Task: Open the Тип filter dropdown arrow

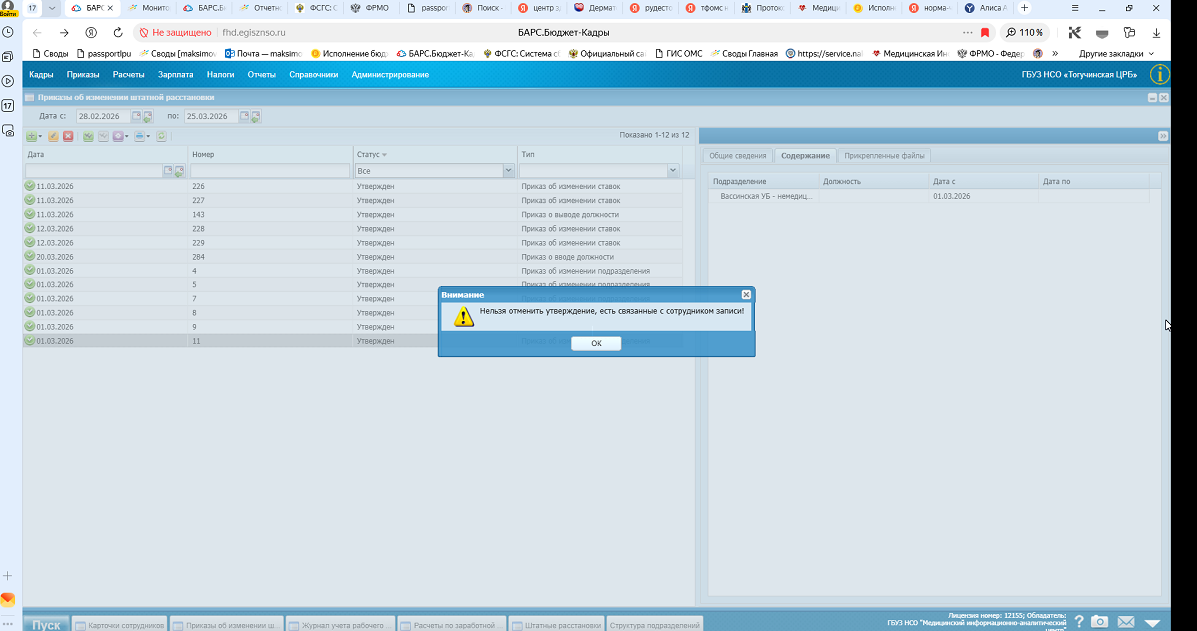Action: click(x=673, y=171)
